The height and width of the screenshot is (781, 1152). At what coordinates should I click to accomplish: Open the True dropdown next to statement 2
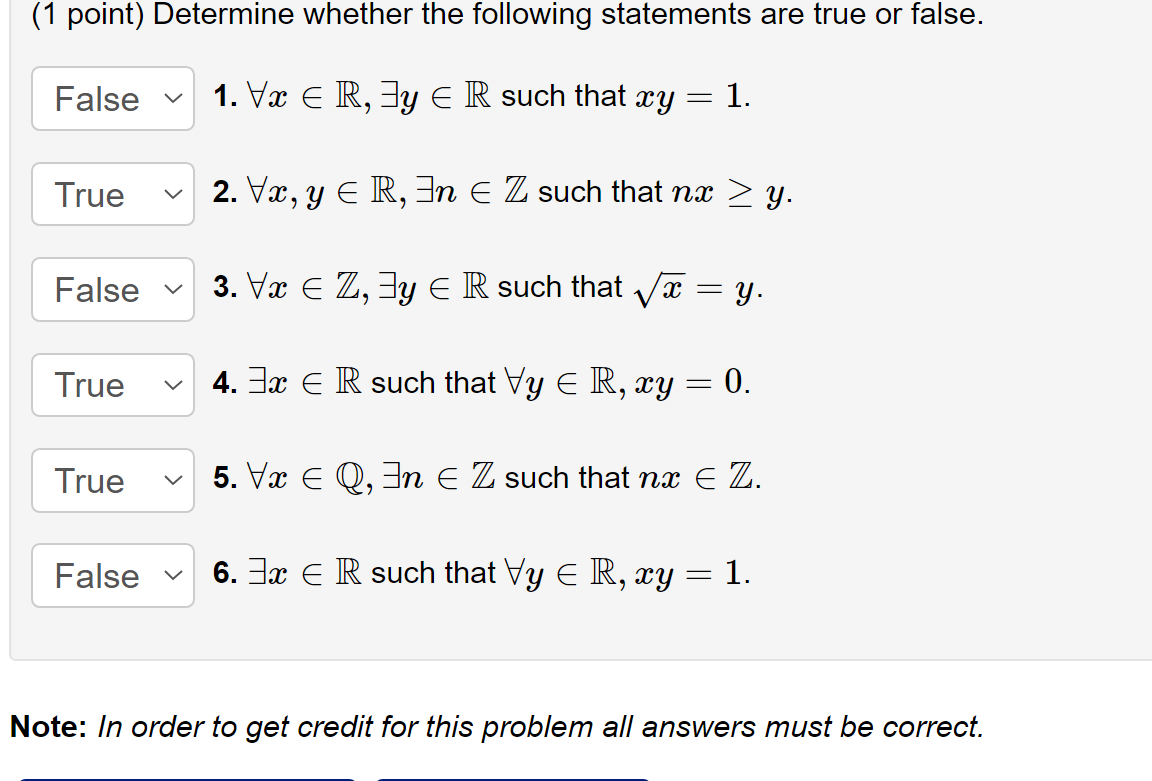coord(112,194)
